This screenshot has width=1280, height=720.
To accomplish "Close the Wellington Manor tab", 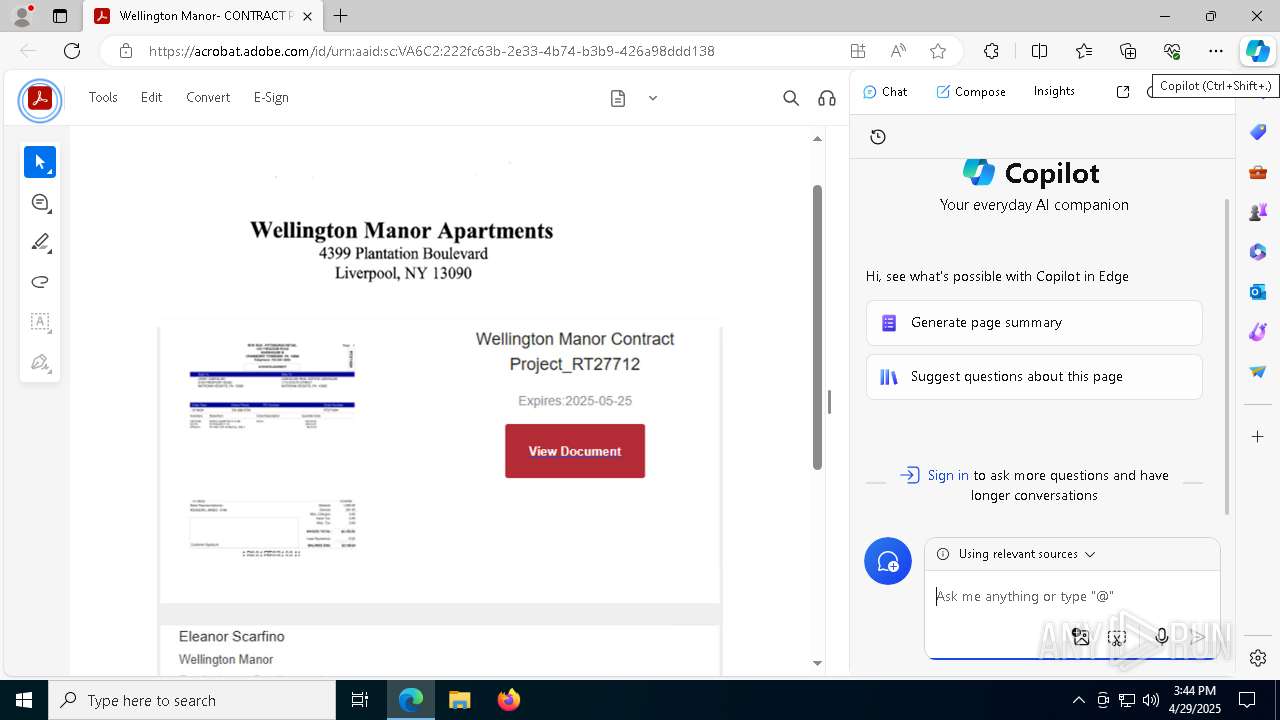I will click(x=307, y=16).
